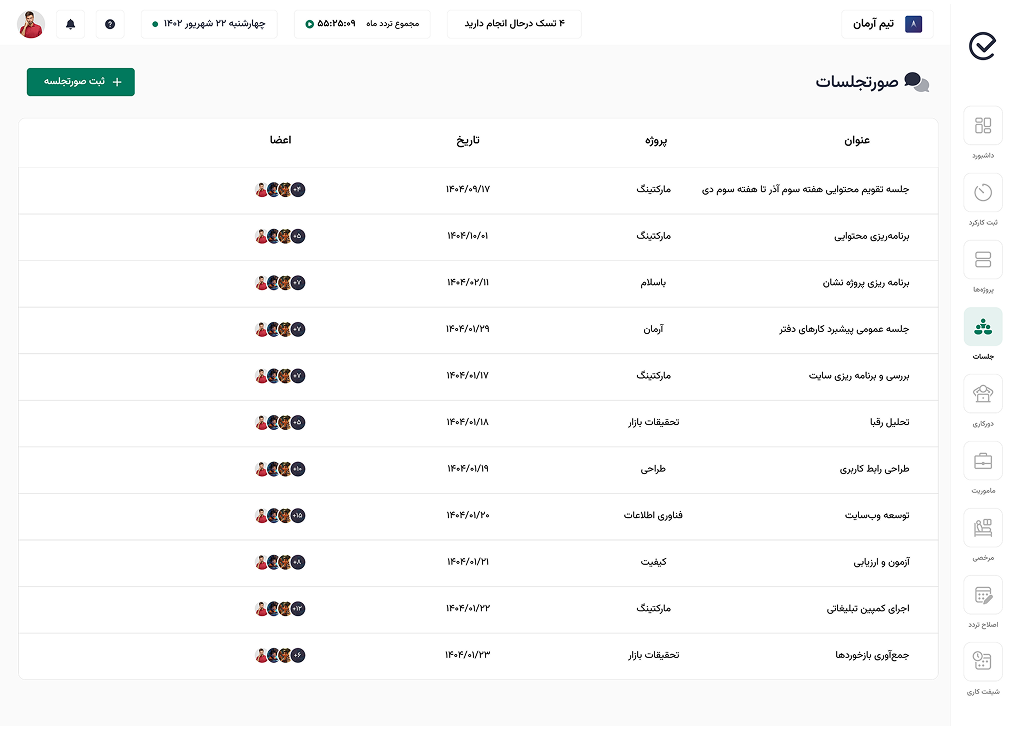1016x729 pixels.
Task: Open the اجرای کمپین تبلیغاتی meeting row
Action: coord(478,610)
